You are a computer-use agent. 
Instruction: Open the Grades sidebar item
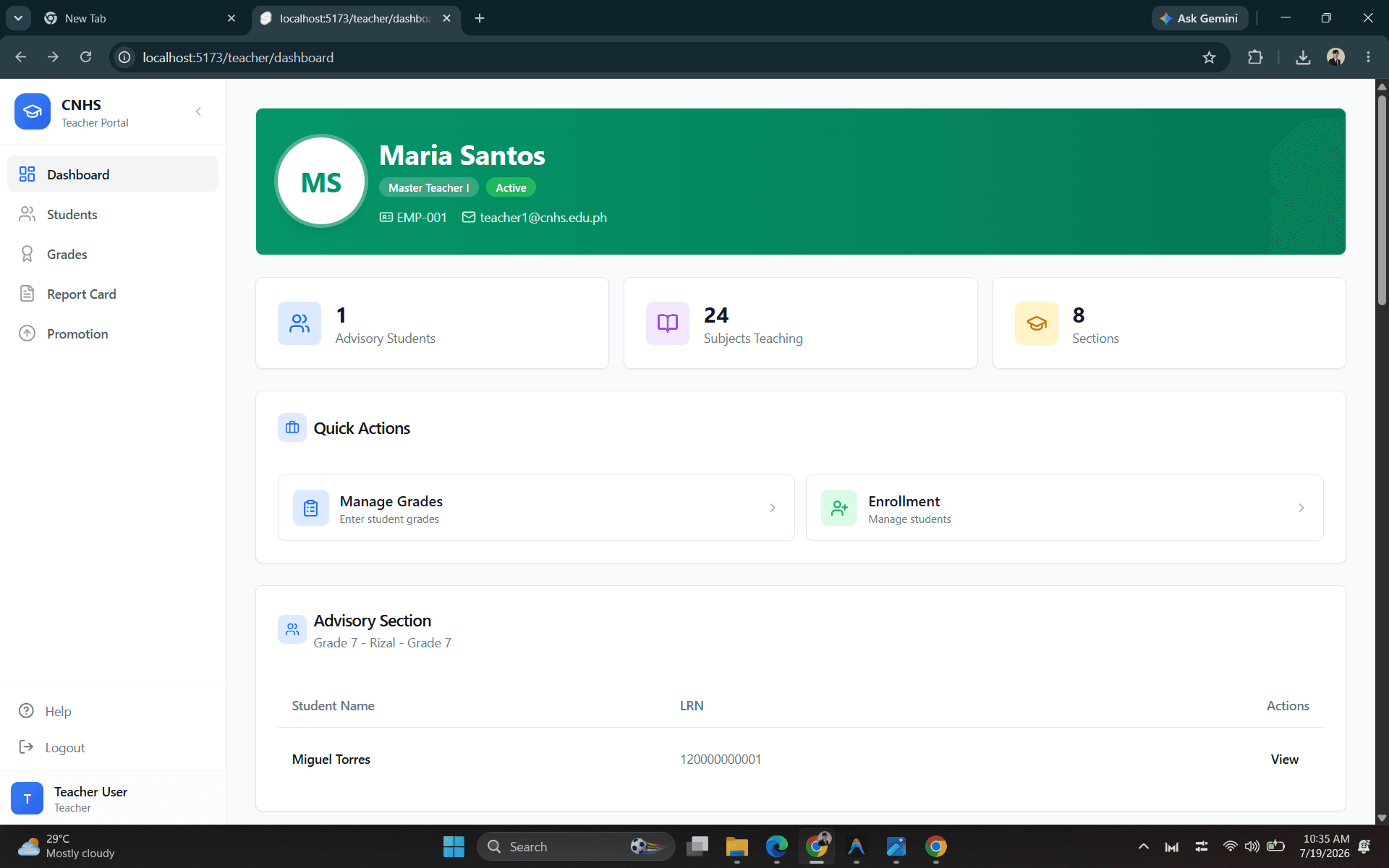(113, 254)
